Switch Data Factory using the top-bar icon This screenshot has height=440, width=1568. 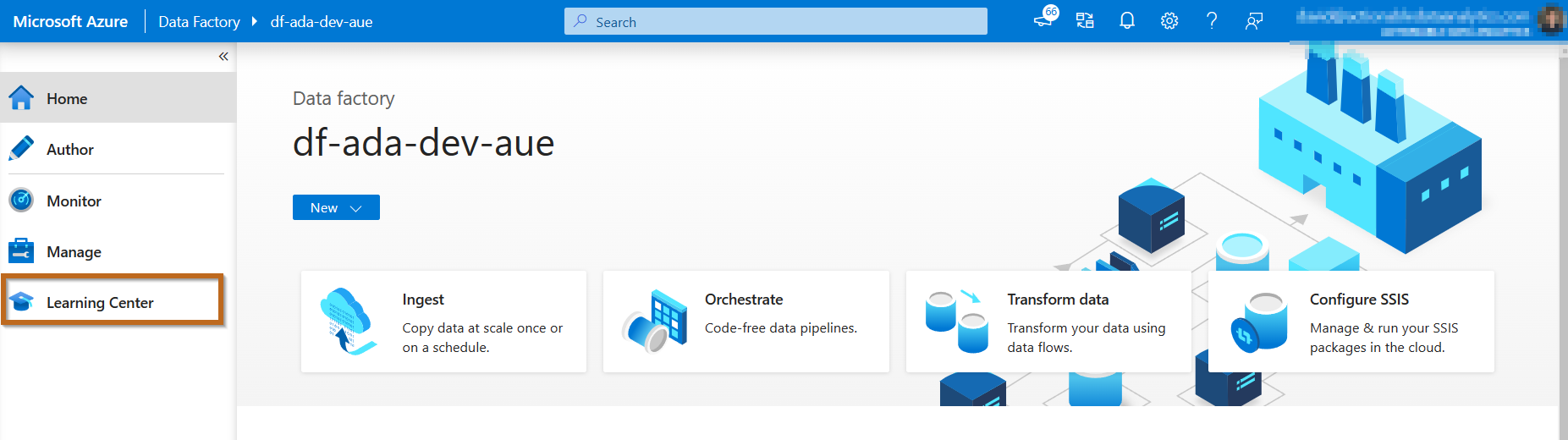click(x=1085, y=21)
